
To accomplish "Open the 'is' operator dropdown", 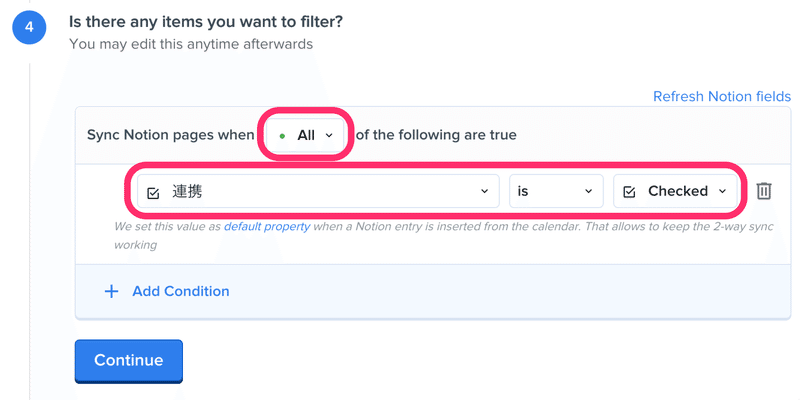I will tap(556, 191).
